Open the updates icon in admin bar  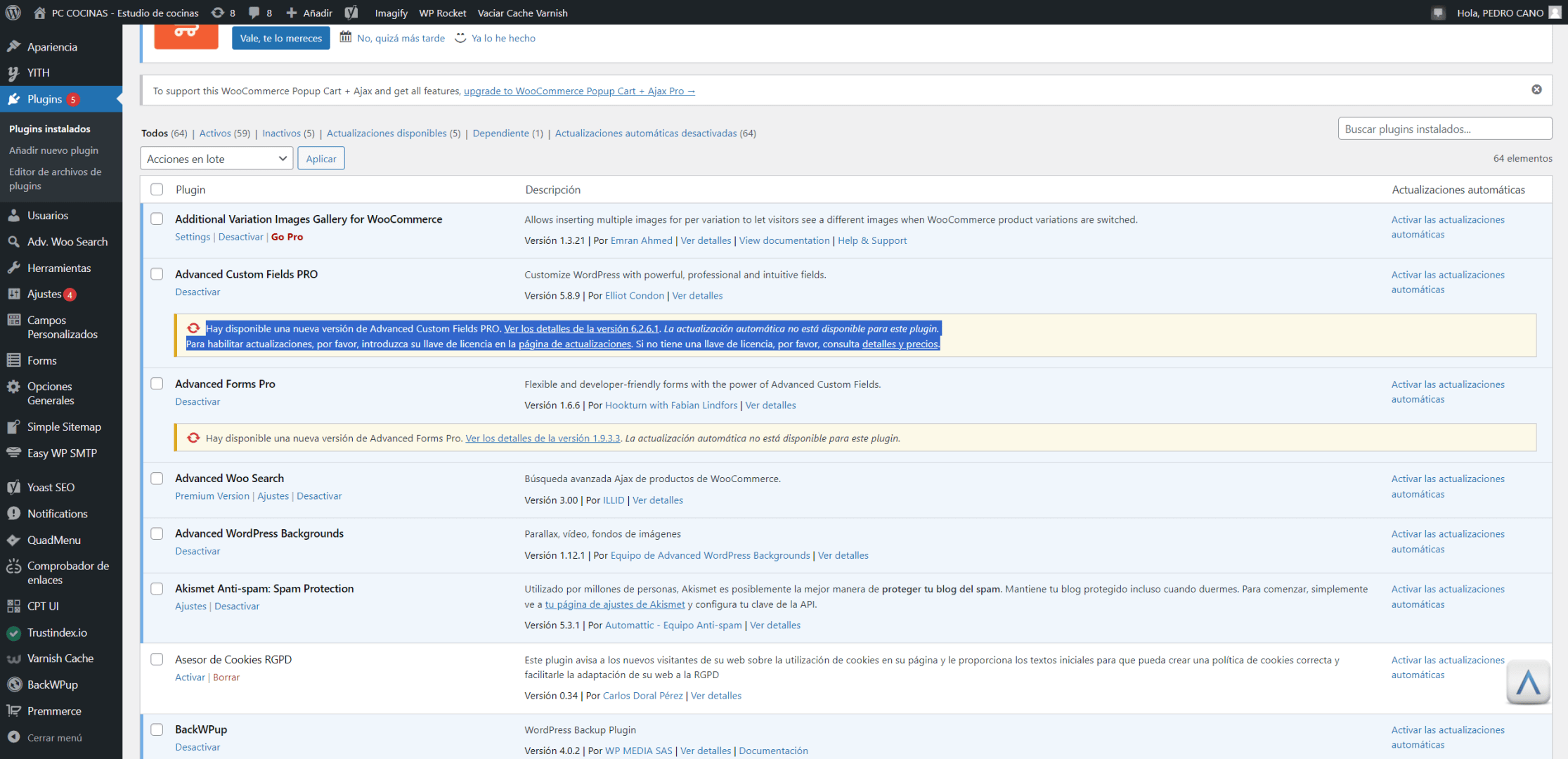click(x=218, y=13)
